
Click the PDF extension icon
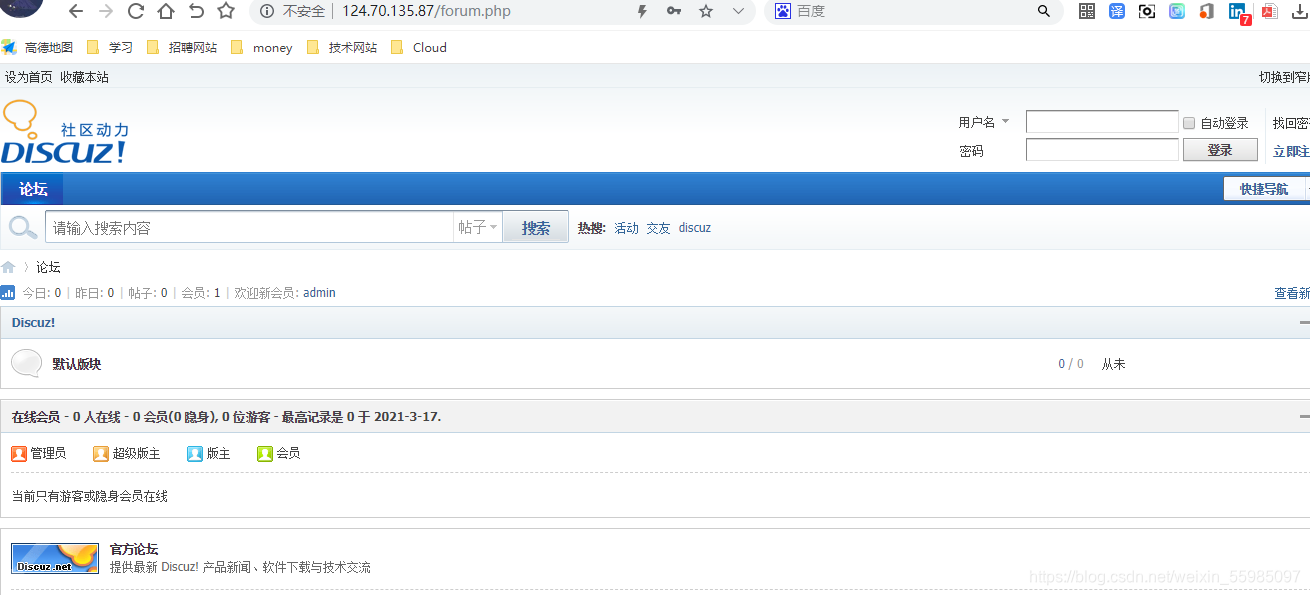1270,11
